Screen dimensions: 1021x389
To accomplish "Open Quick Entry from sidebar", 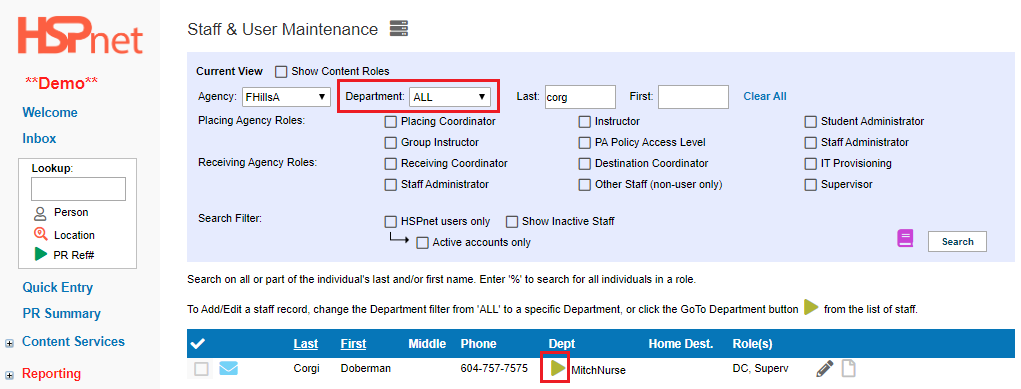I will point(57,288).
